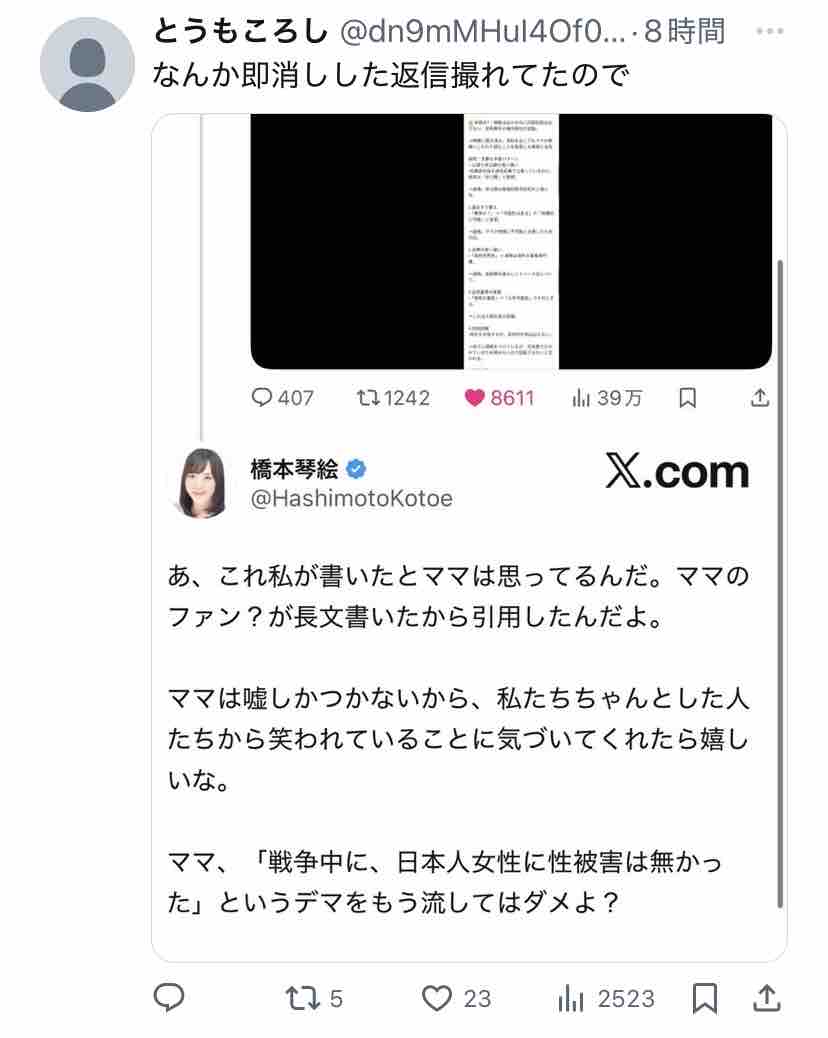Click repost icon showing 1242 reposts
Image resolution: width=828 pixels, height=1038 pixels.
[x=393, y=397]
